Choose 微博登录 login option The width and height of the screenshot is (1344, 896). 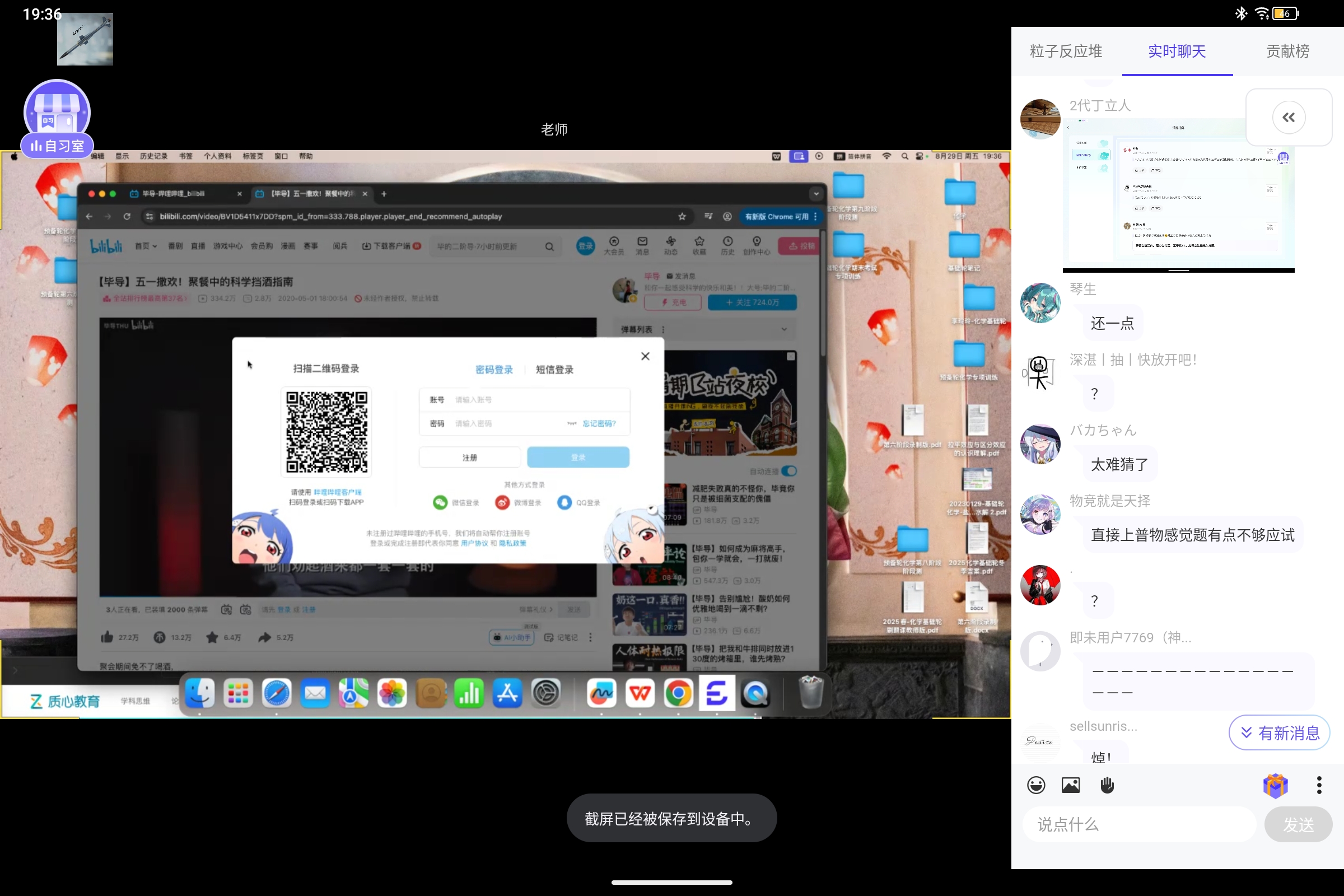(x=517, y=502)
